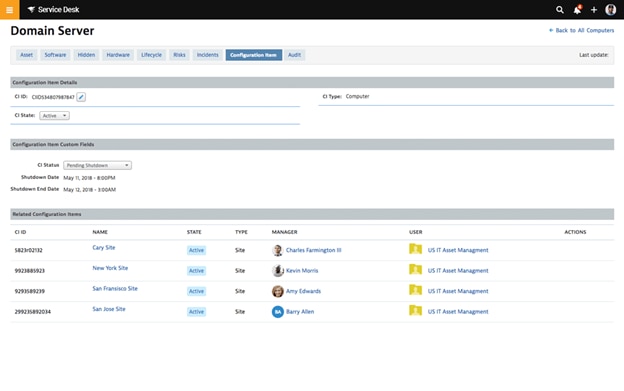Click folder icon in Cary Site row
Screen dimensions: 624x391
point(415,249)
